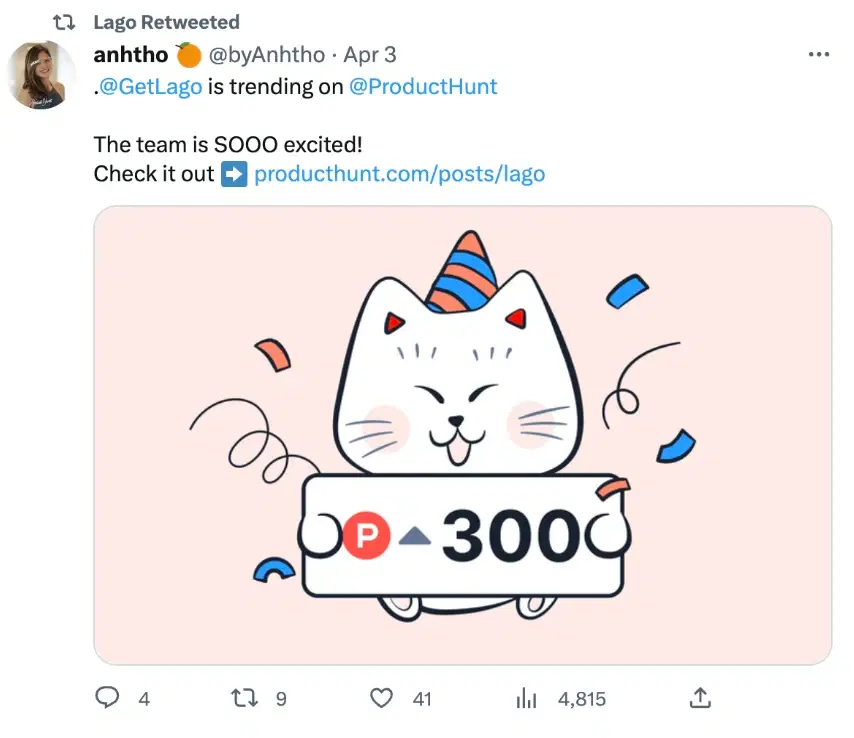Click the @byAnhtho handle
Image resolution: width=854 pixels, height=738 pixels.
[x=265, y=55]
